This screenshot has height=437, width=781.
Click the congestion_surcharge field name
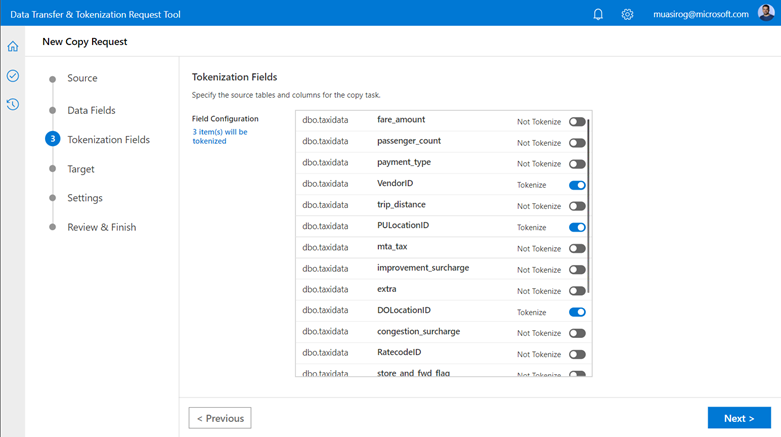point(418,331)
